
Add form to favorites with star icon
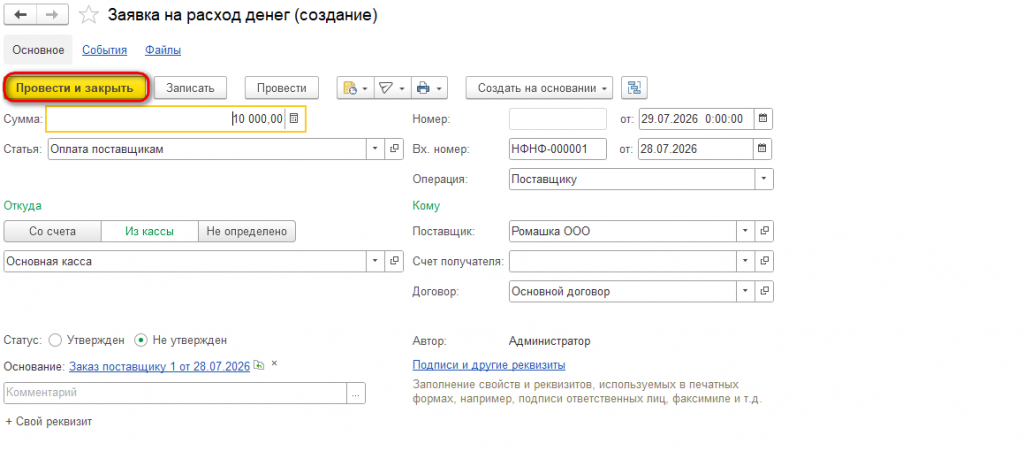(88, 15)
